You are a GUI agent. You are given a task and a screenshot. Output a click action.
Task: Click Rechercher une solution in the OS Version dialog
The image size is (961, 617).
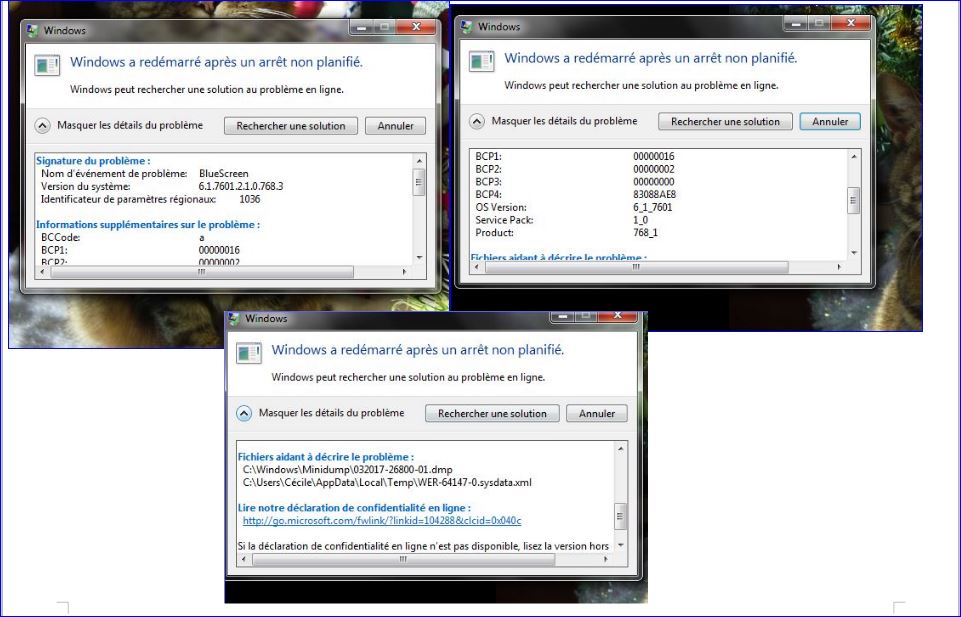[x=725, y=121]
